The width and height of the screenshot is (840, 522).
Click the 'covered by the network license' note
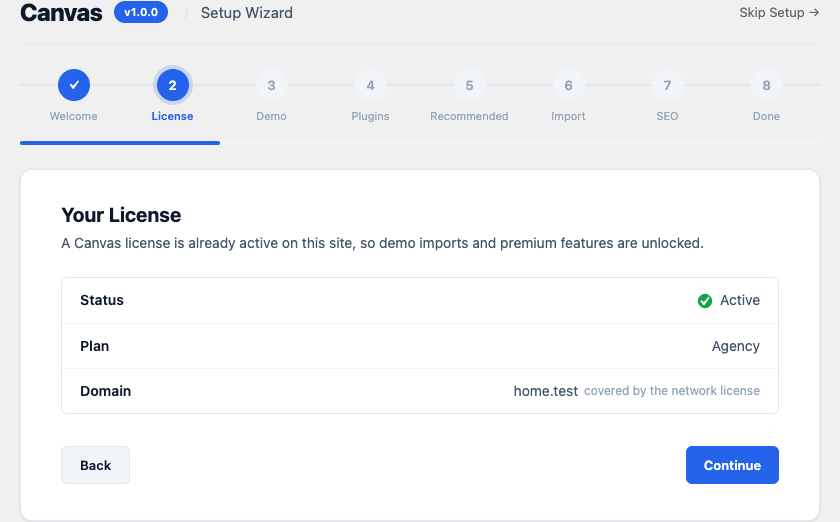click(672, 391)
